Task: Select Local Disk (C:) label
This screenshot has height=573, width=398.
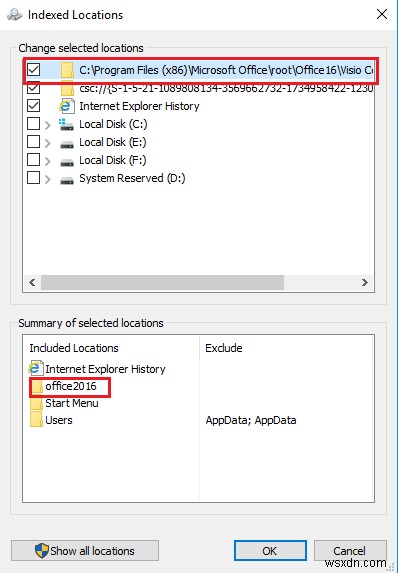Action: [113, 124]
